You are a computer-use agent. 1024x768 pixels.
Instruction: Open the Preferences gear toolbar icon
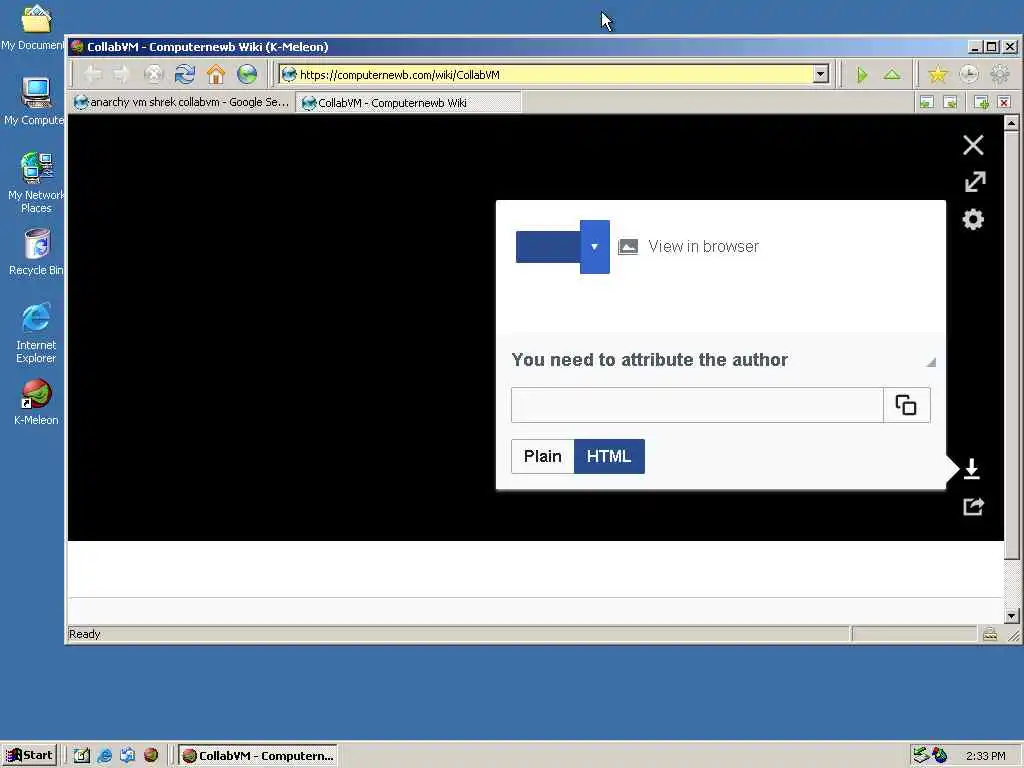pyautogui.click(x=1000, y=75)
